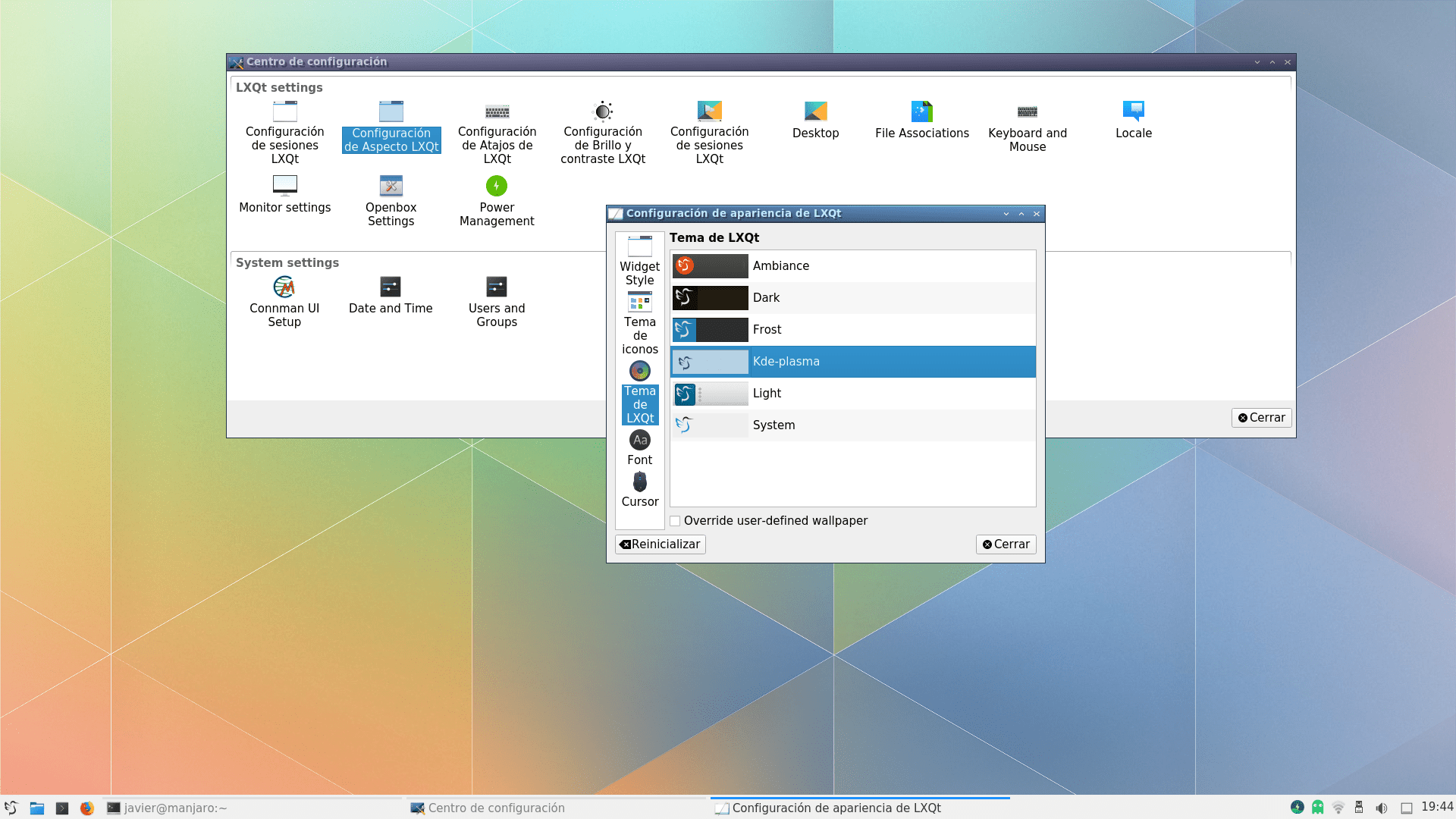Launch Firefox from panel

[x=87, y=808]
